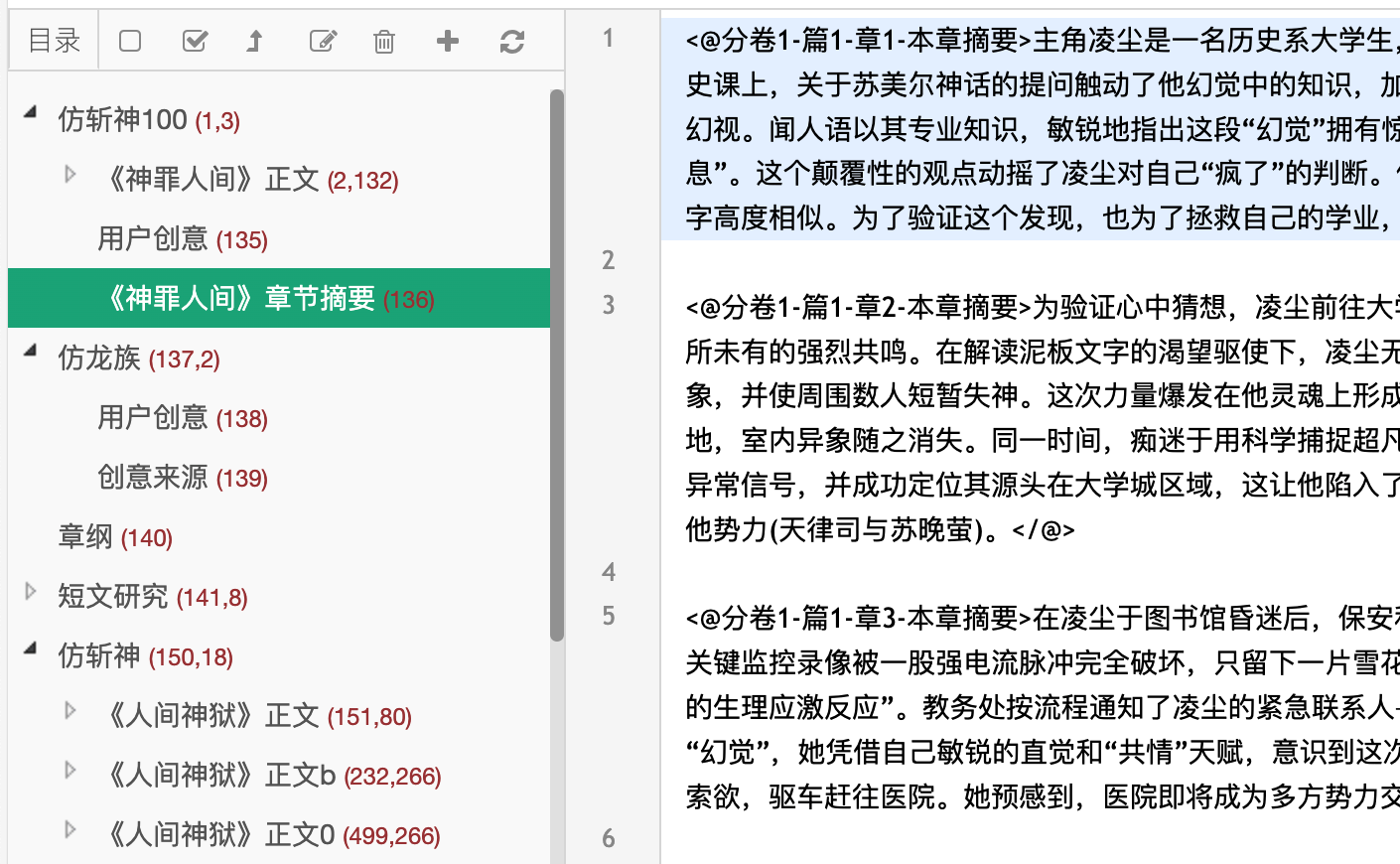Click the select-all checked box icon

click(195, 41)
